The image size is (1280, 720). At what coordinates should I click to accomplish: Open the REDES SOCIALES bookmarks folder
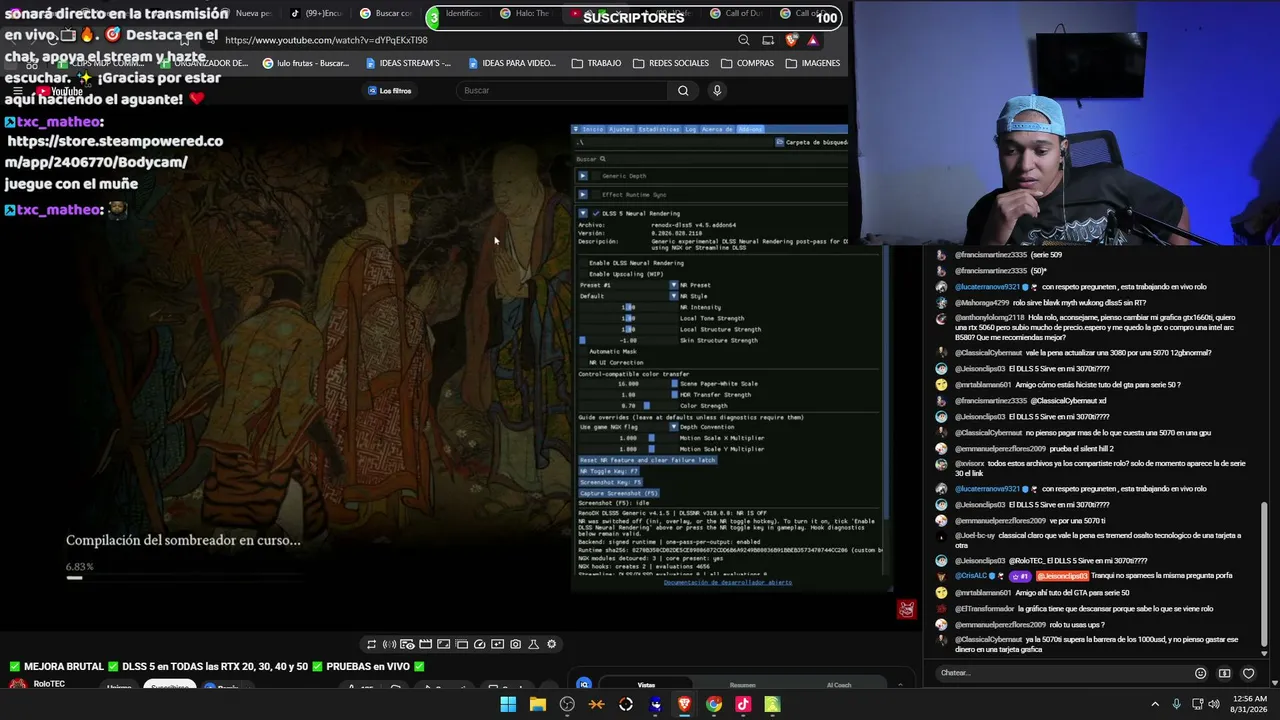point(671,63)
